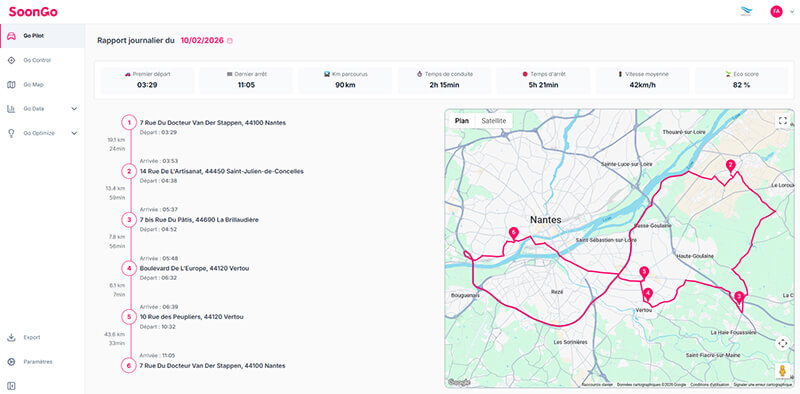This screenshot has height=394, width=800.
Task: Click the '43.6 km' segment distance
Action: (115, 334)
